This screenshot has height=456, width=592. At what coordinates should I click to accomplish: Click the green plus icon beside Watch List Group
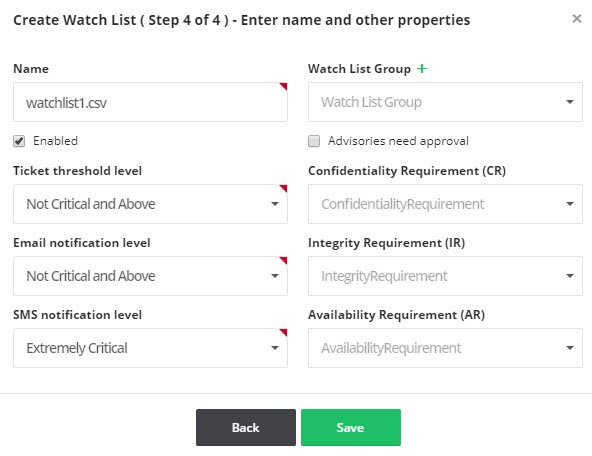click(422, 69)
